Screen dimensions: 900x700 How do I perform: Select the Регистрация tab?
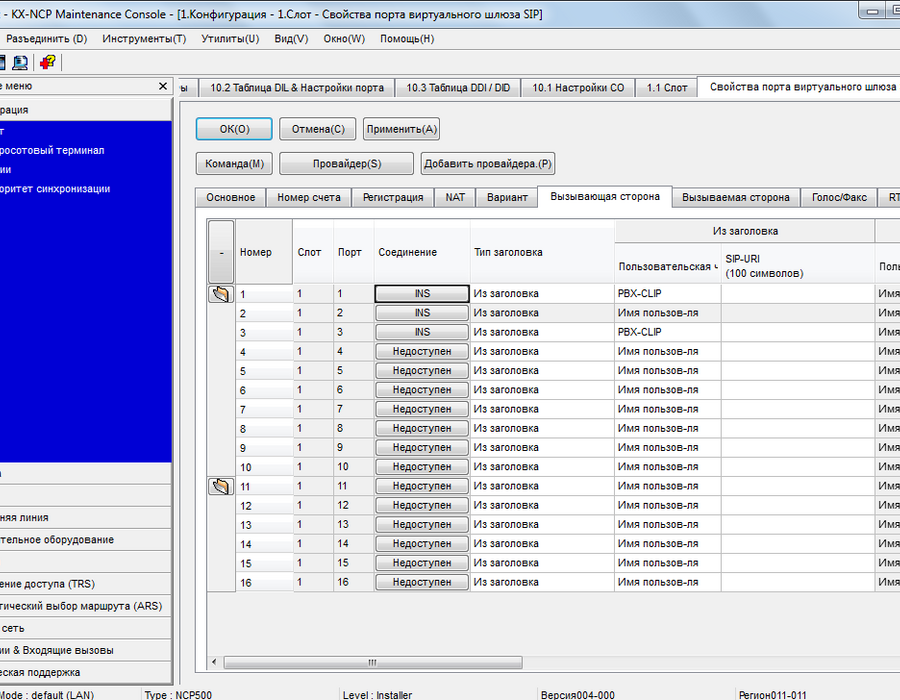[393, 197]
